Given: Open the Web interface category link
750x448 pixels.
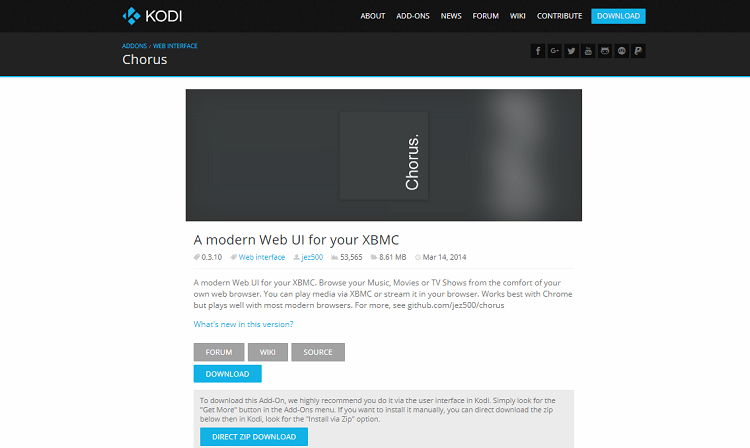Looking at the screenshot, I should (262, 257).
